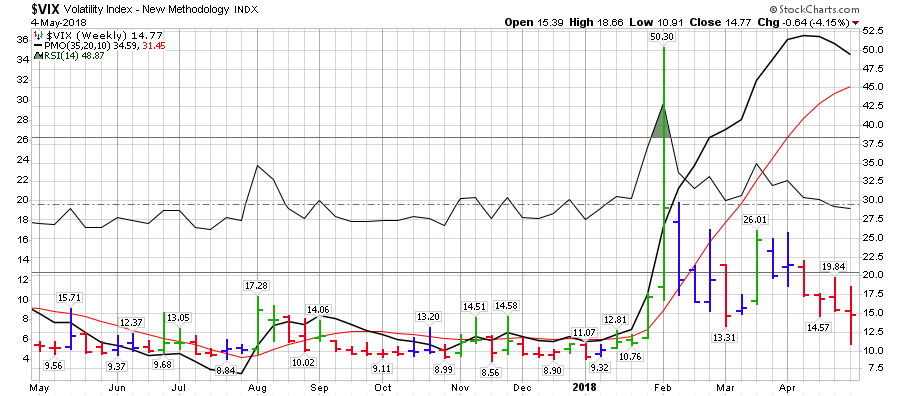Click the 14.06 label near September

[x=319, y=309]
